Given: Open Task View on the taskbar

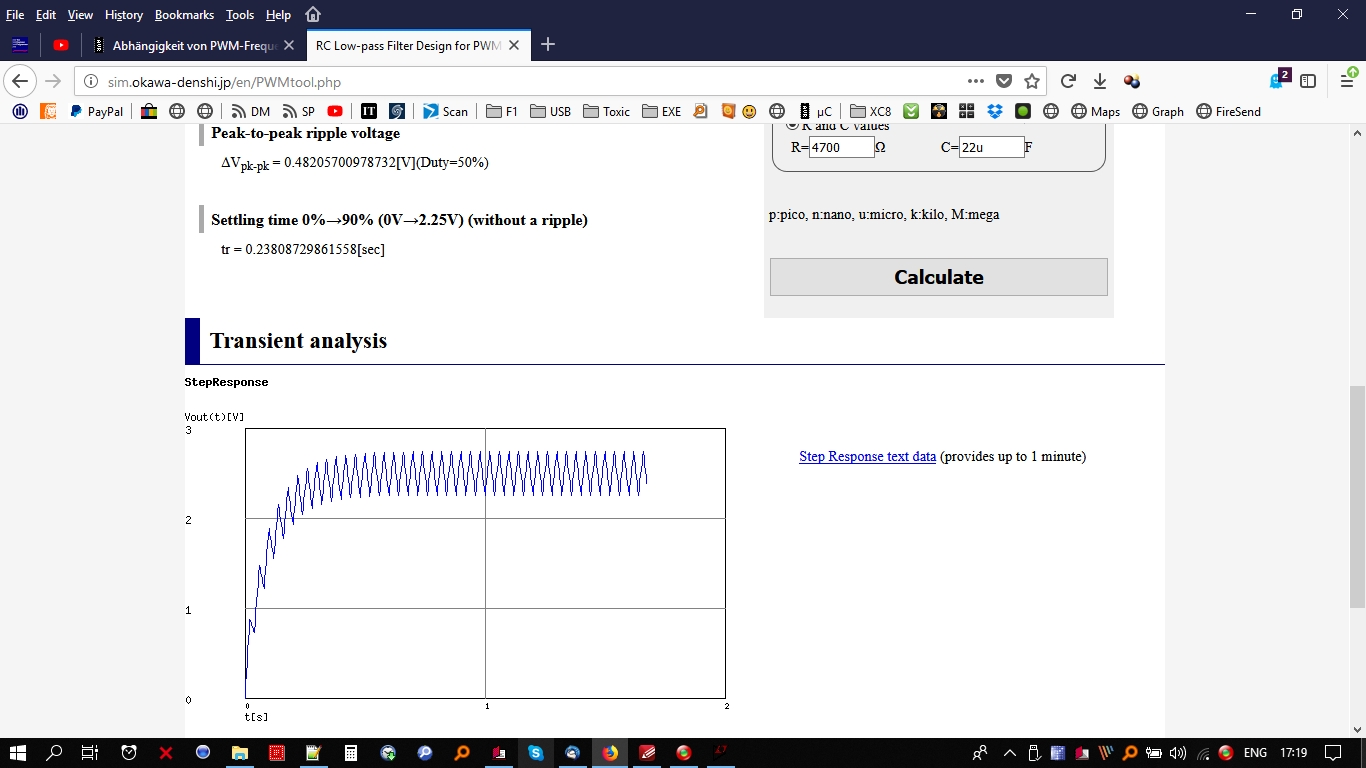Looking at the screenshot, I should tap(90, 753).
